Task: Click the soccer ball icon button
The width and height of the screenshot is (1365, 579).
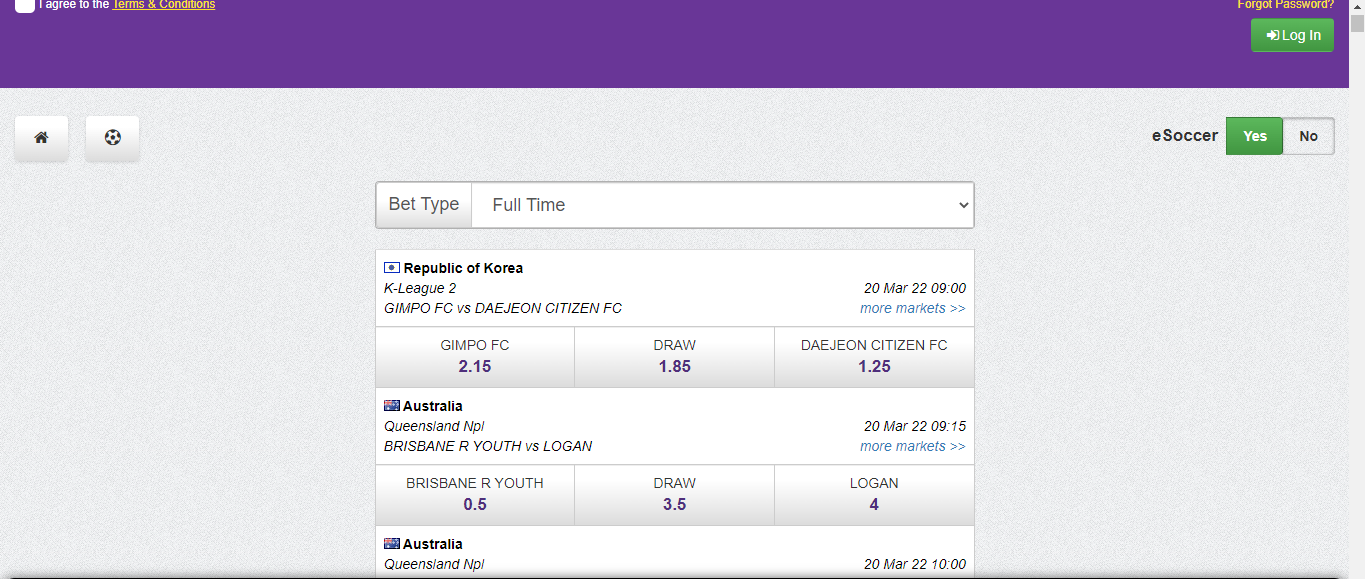Action: click(112, 138)
